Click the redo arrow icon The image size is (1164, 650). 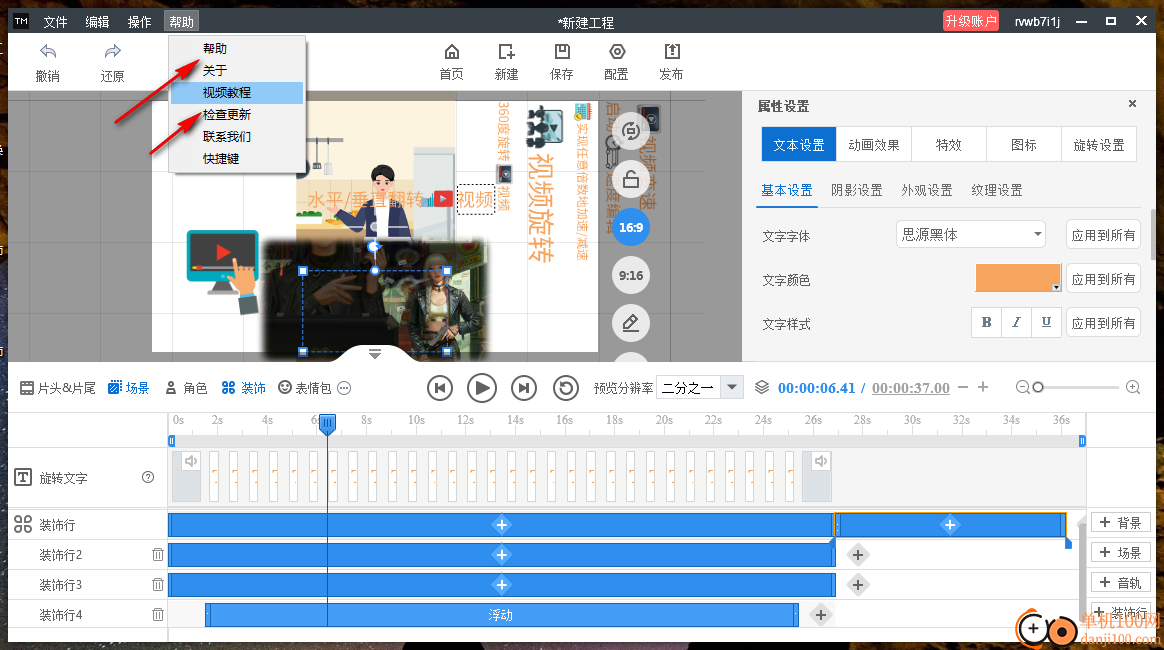pyautogui.click(x=112, y=51)
